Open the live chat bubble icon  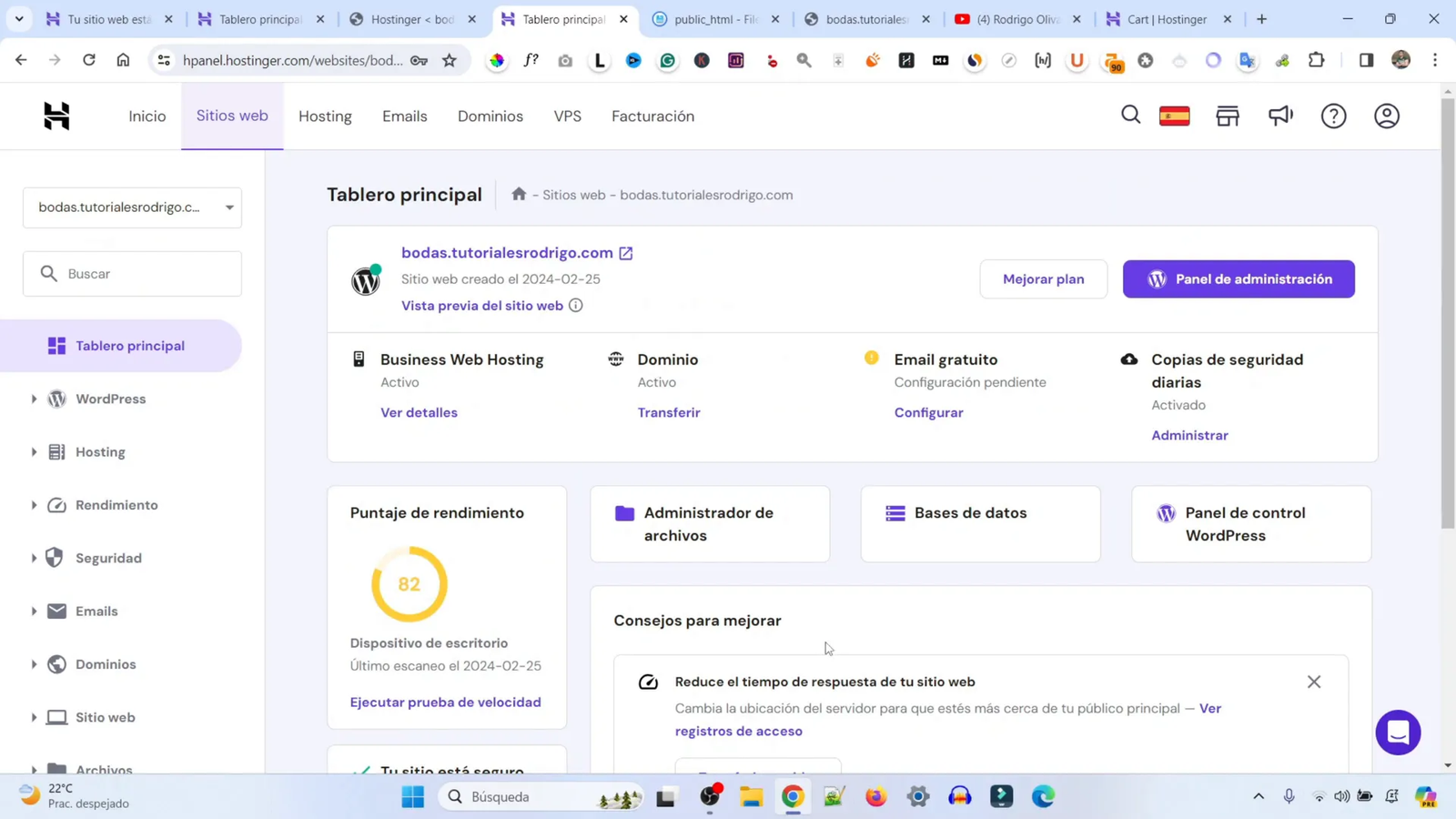(x=1398, y=732)
